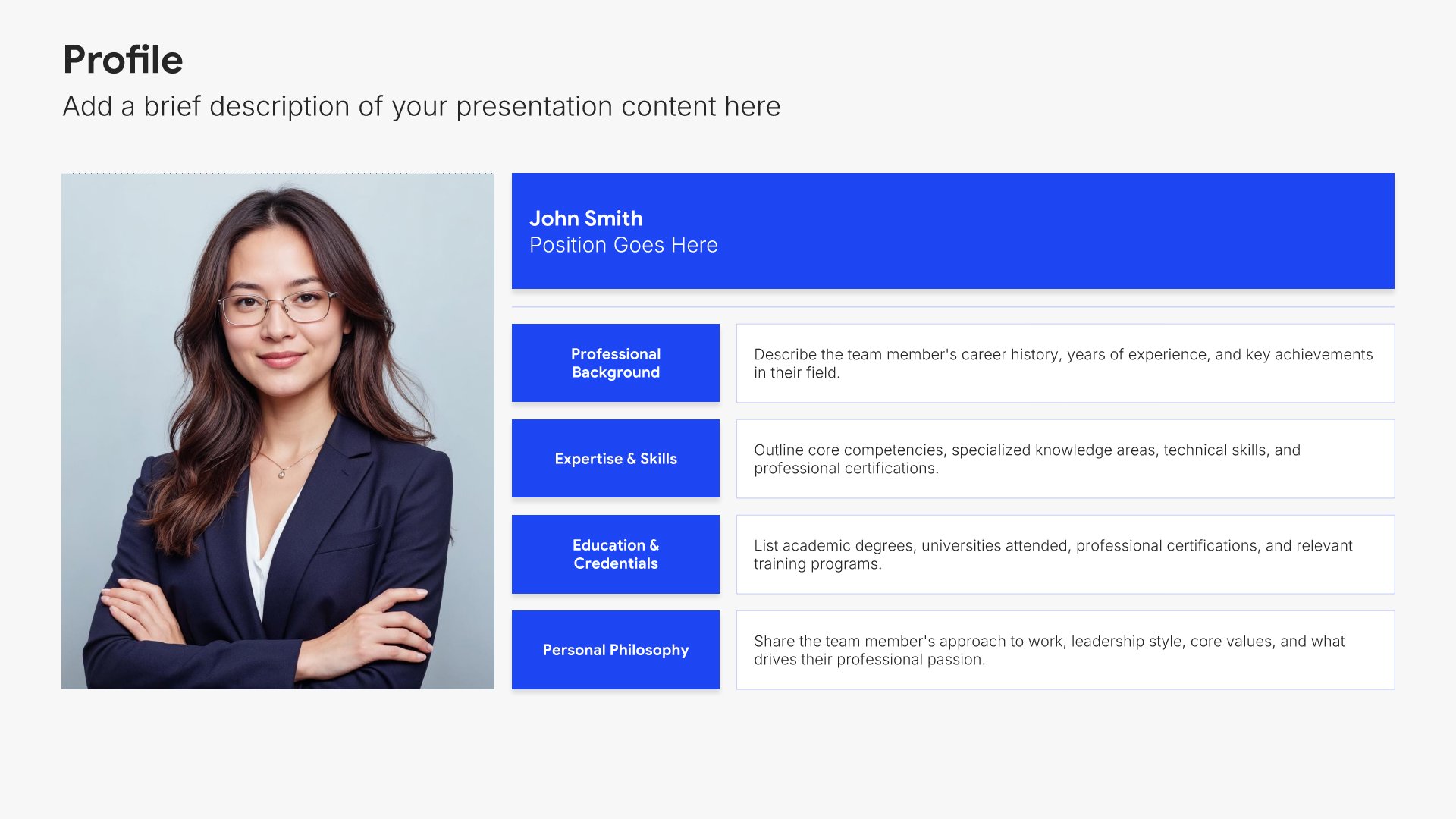Image resolution: width=1456 pixels, height=819 pixels.
Task: Select the academic degrees description box
Action: [1065, 554]
